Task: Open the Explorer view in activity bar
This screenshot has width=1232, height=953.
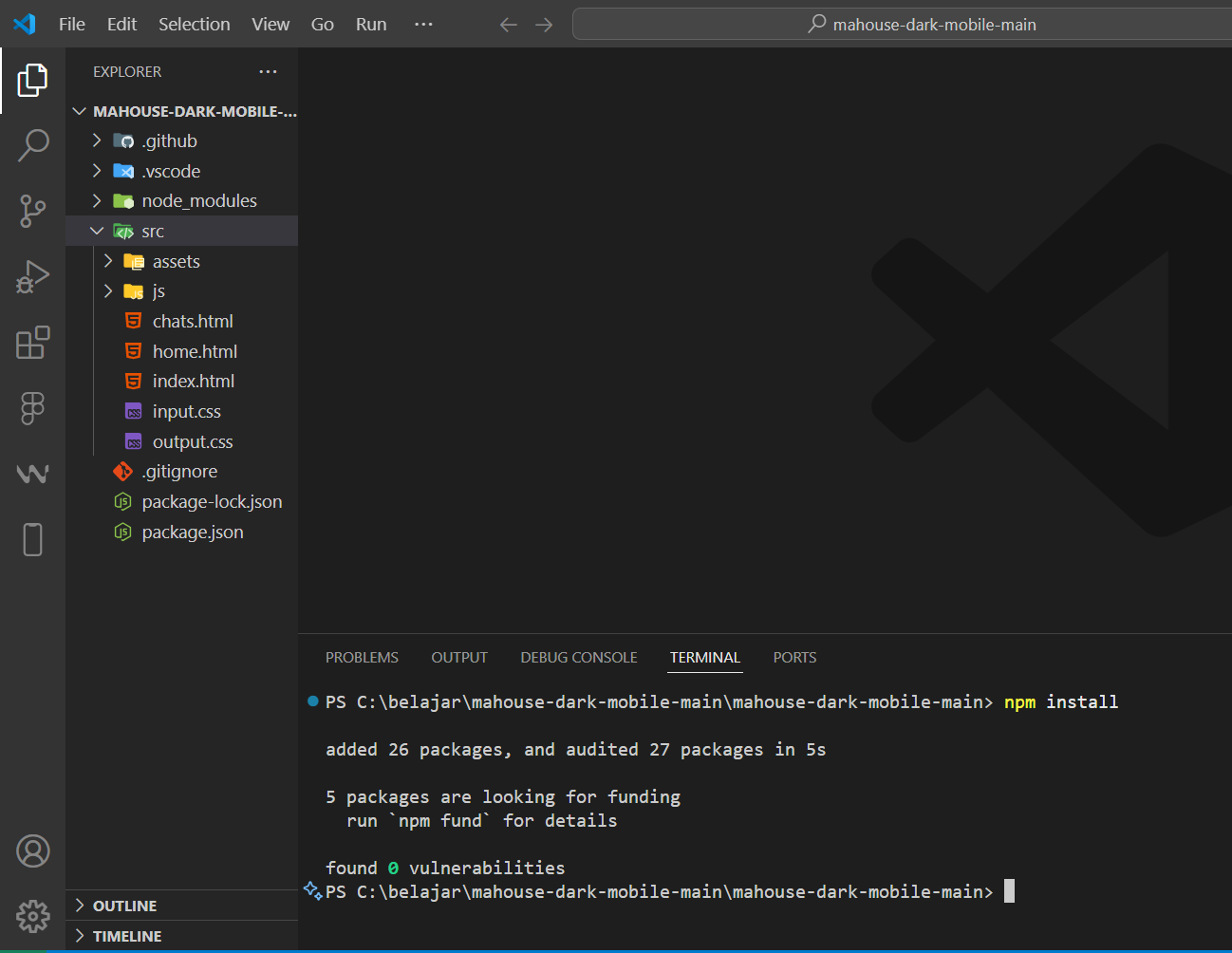Action: click(x=32, y=80)
